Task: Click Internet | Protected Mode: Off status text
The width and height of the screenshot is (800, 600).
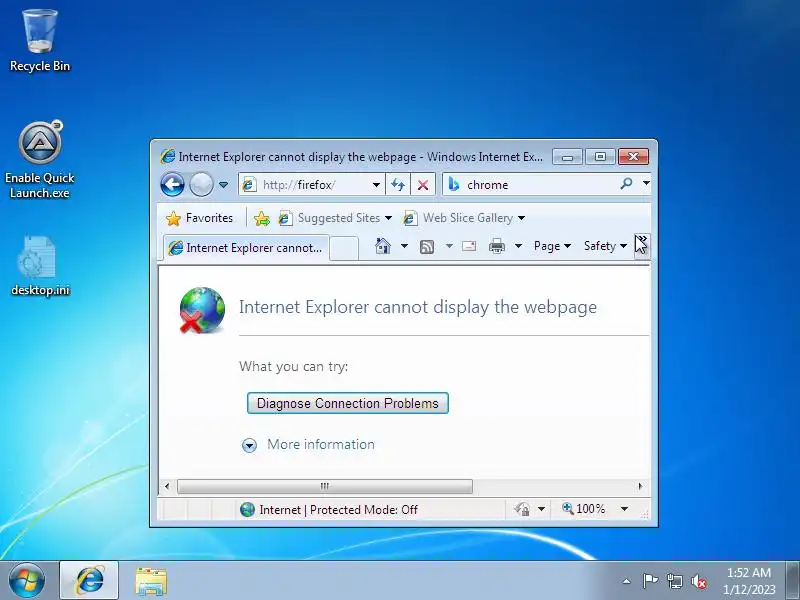Action: [x=338, y=510]
